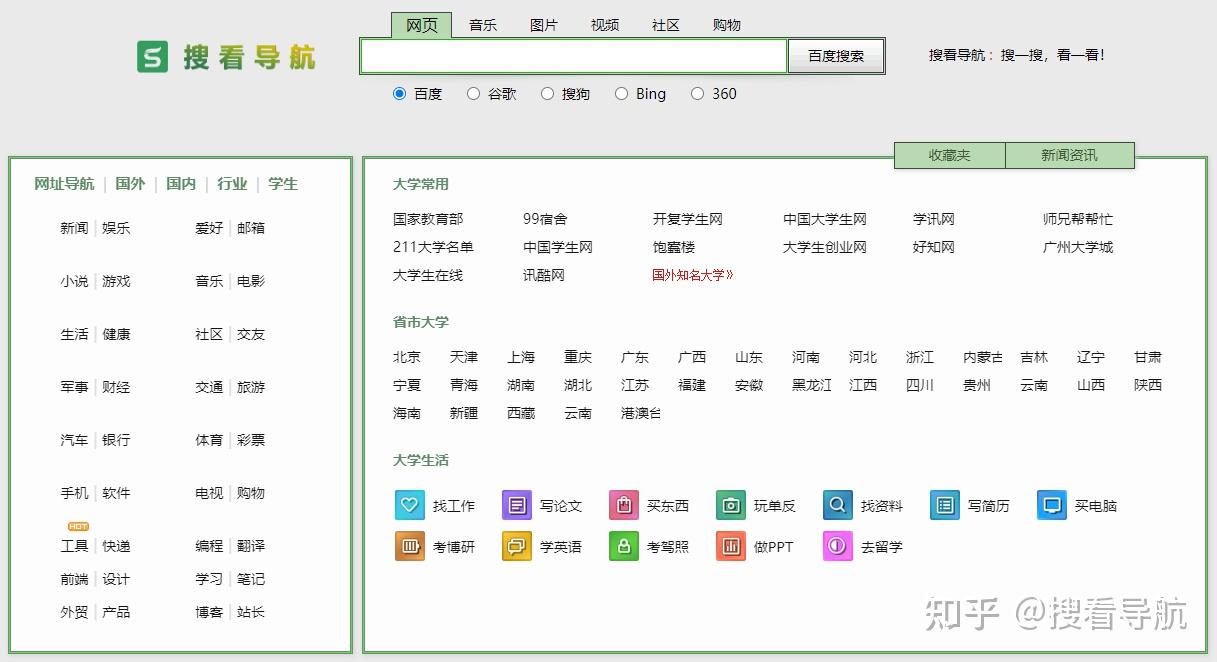Screen dimensions: 1217x662
Task: Switch to the 网页 search tab
Action: 422,25
